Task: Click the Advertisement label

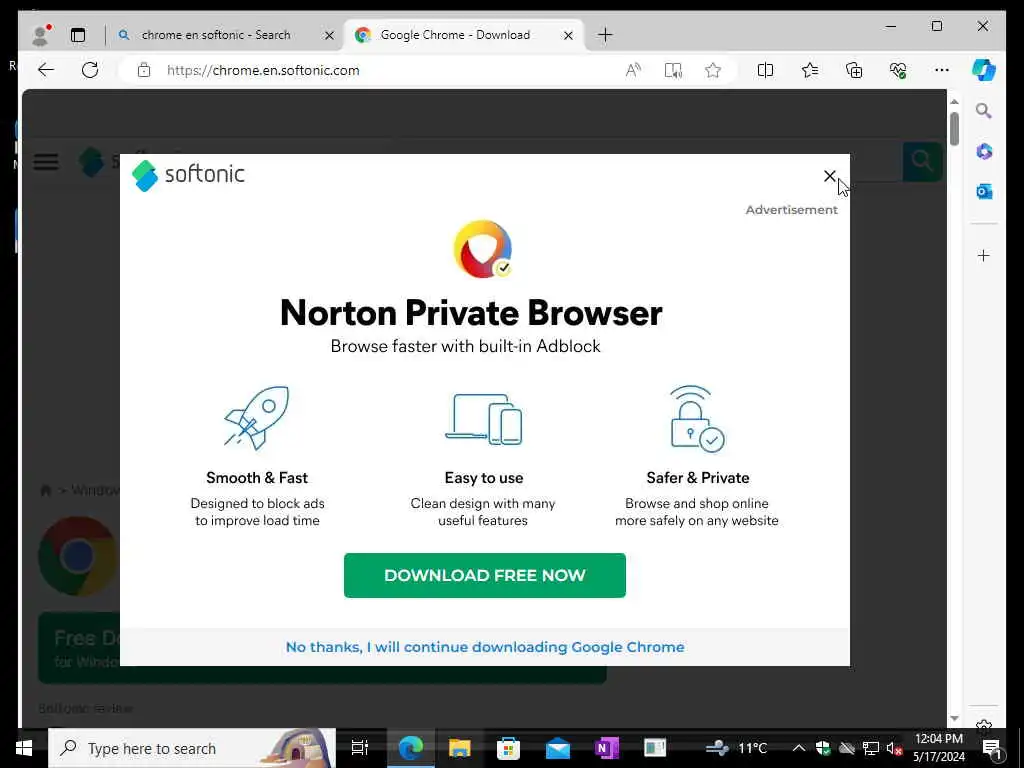Action: [792, 210]
